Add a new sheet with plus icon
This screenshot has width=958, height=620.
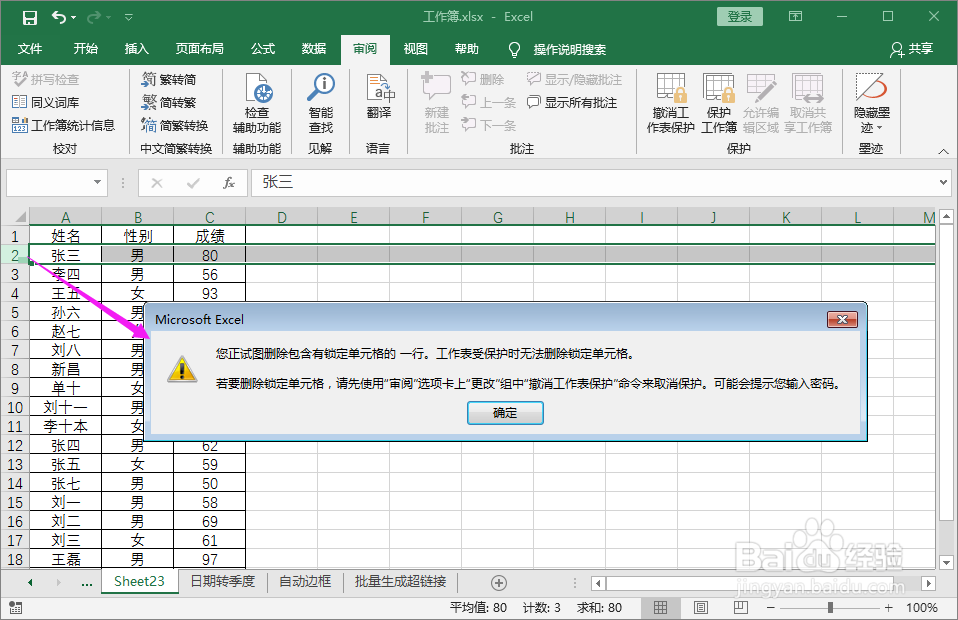pyautogui.click(x=499, y=583)
